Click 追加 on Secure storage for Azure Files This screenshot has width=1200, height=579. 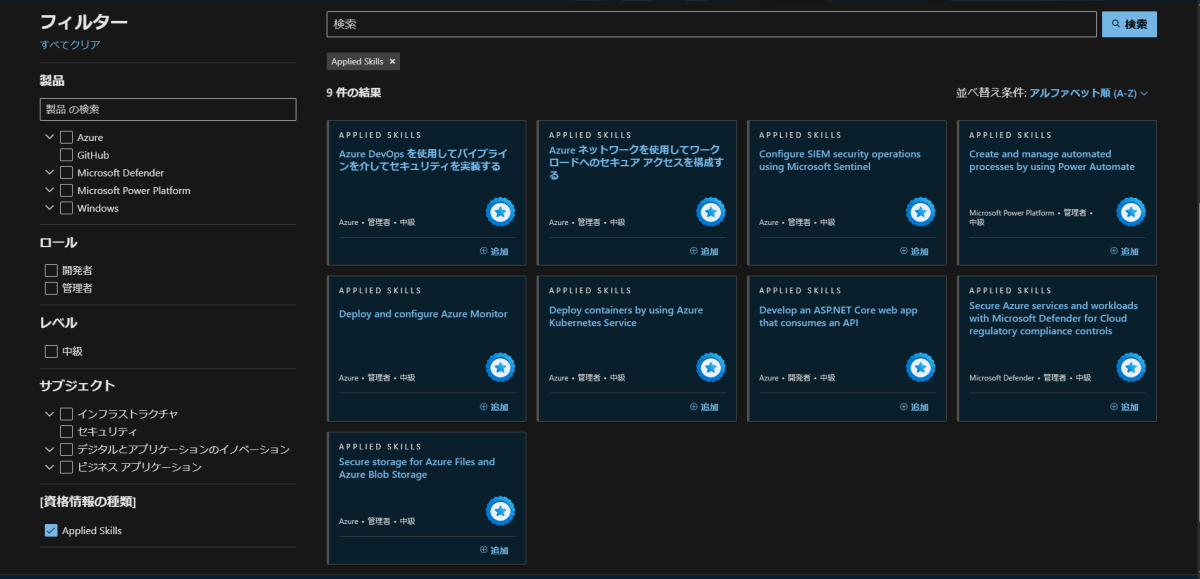coord(494,550)
